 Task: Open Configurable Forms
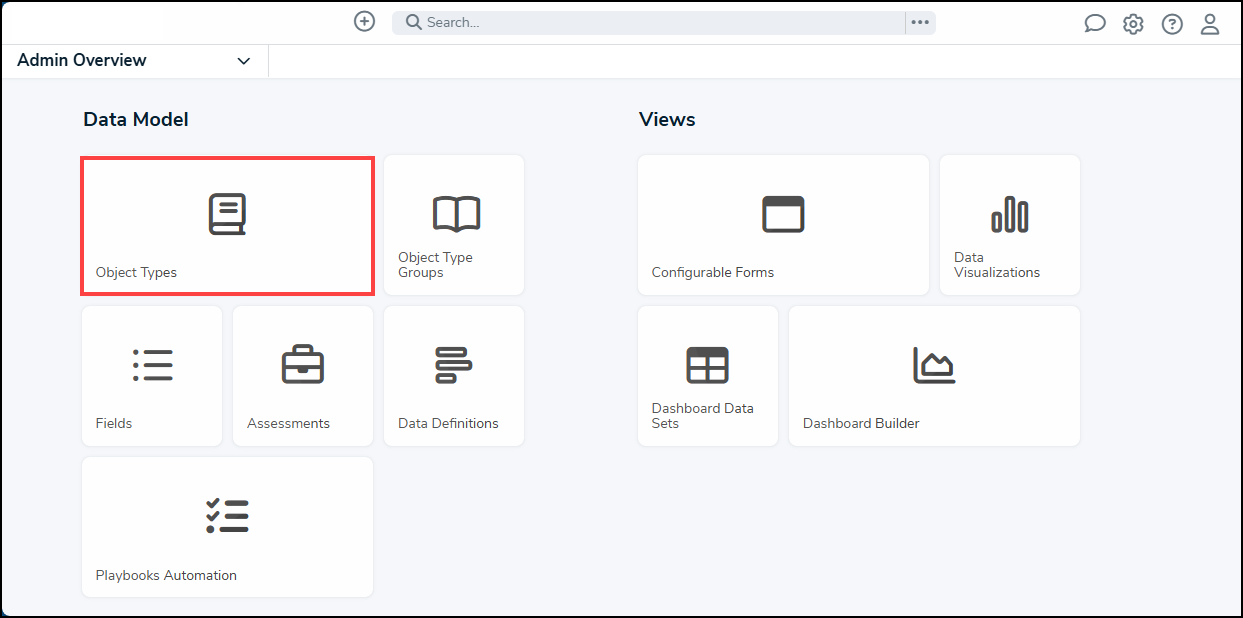(783, 225)
